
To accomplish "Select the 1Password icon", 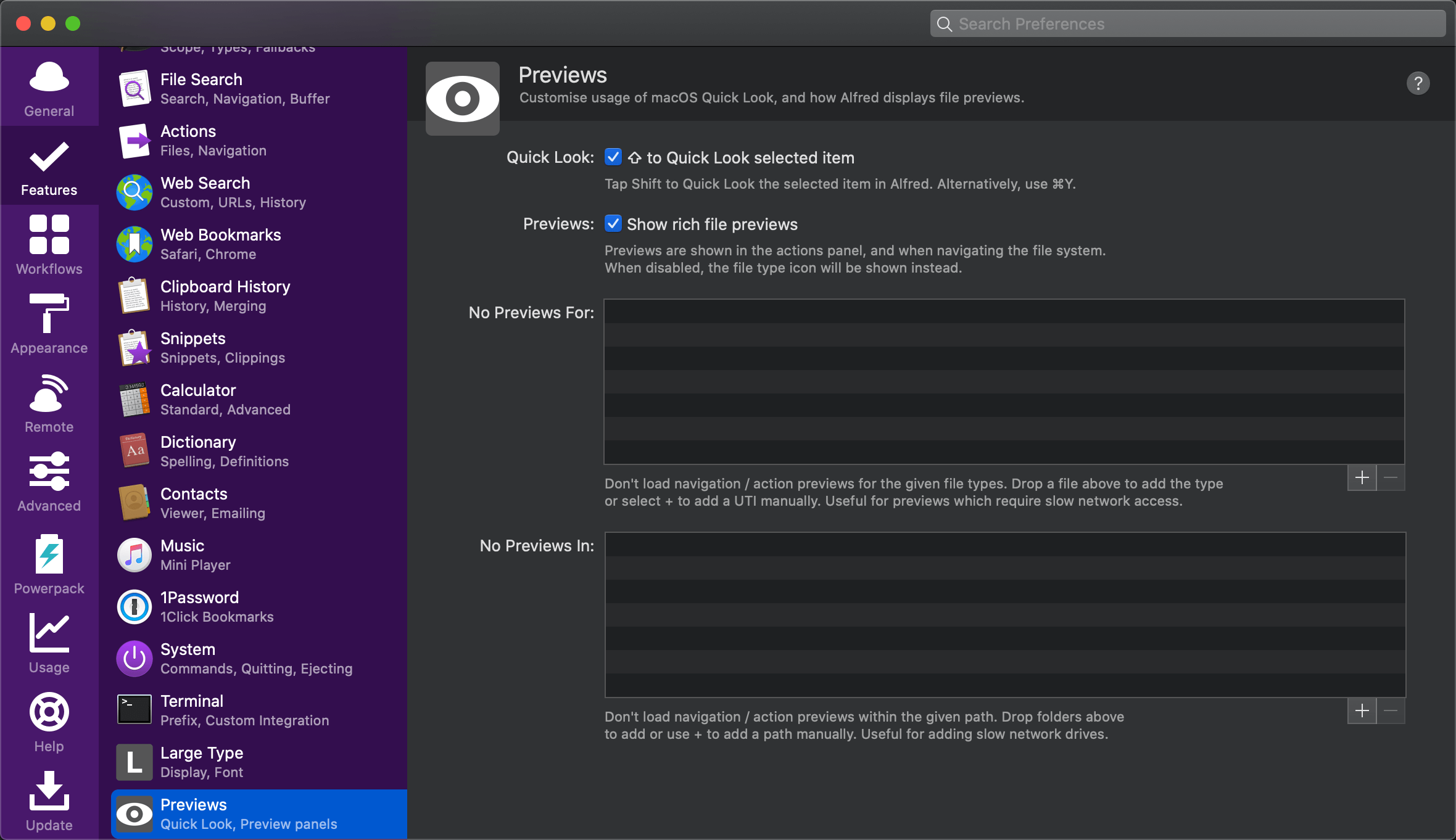I will (x=134, y=607).
